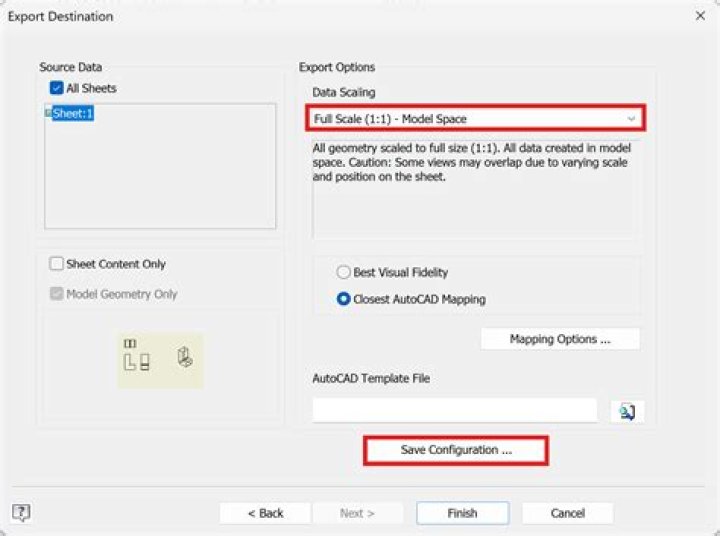Click Finish to complete export
This screenshot has height=536, width=720.
coord(462,513)
